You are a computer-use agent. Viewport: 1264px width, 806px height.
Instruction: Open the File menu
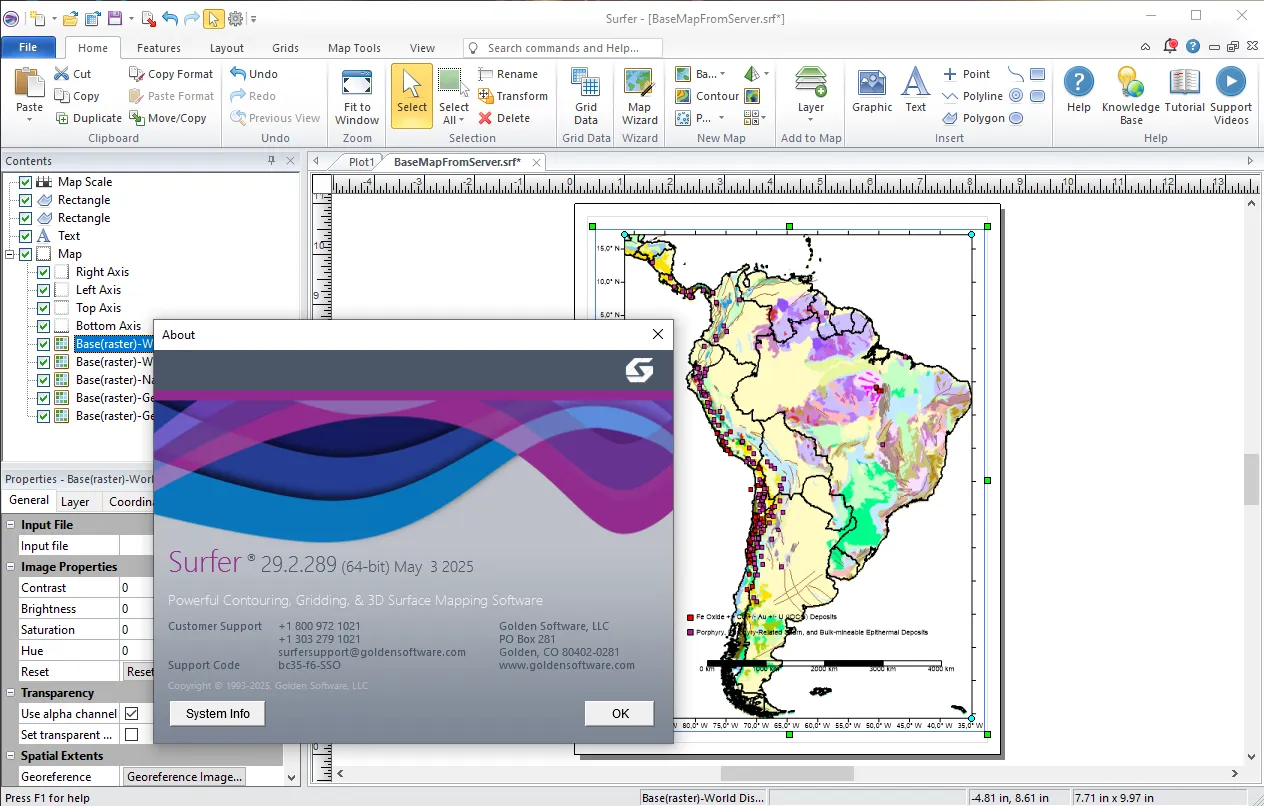(x=28, y=47)
